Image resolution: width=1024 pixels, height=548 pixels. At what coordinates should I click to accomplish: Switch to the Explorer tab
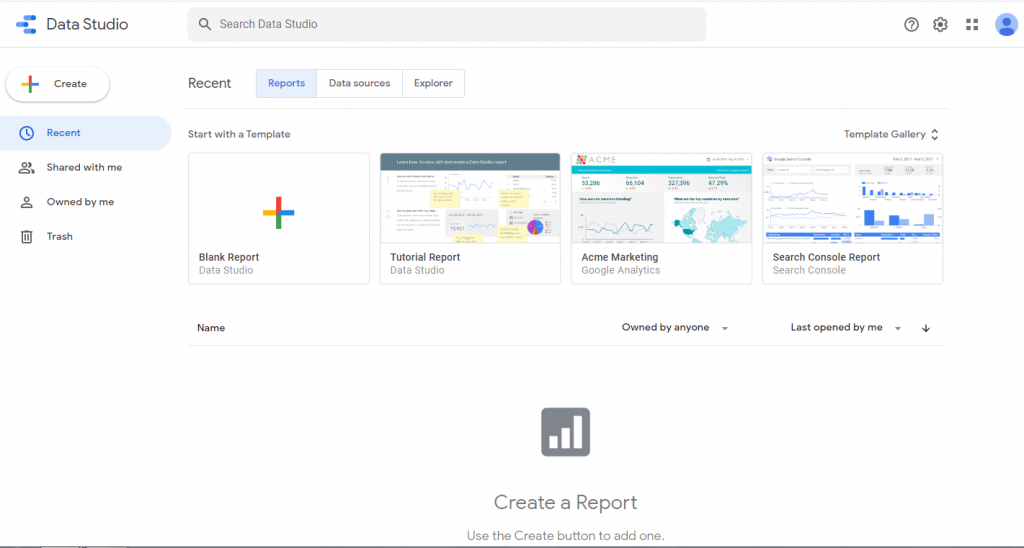click(x=433, y=83)
